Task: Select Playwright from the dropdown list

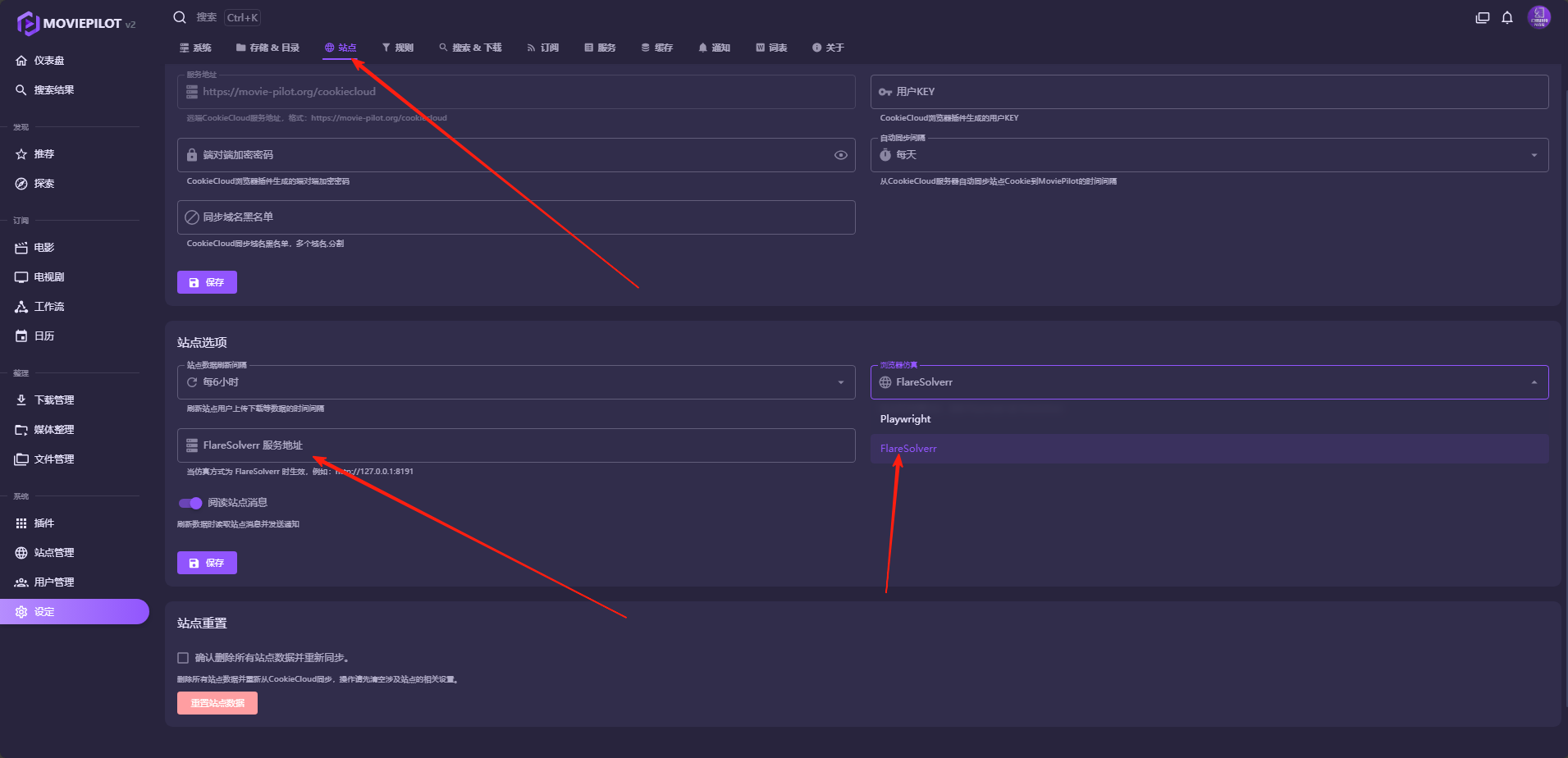Action: (x=1209, y=419)
